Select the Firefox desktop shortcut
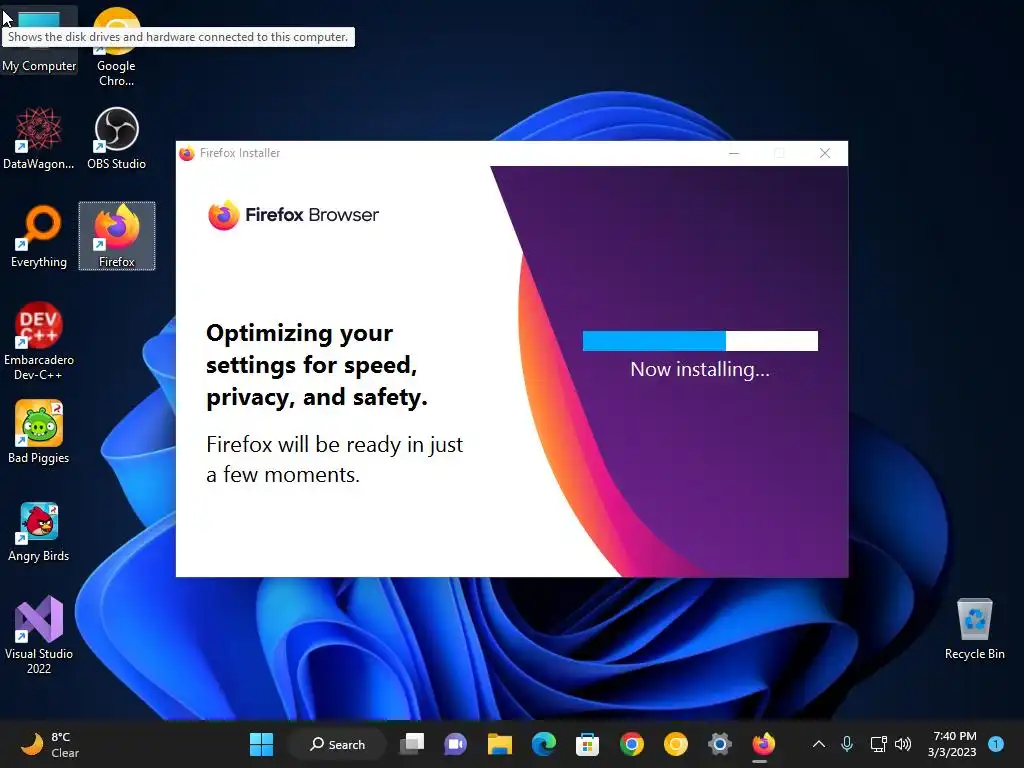This screenshot has height=768, width=1024. pyautogui.click(x=117, y=236)
